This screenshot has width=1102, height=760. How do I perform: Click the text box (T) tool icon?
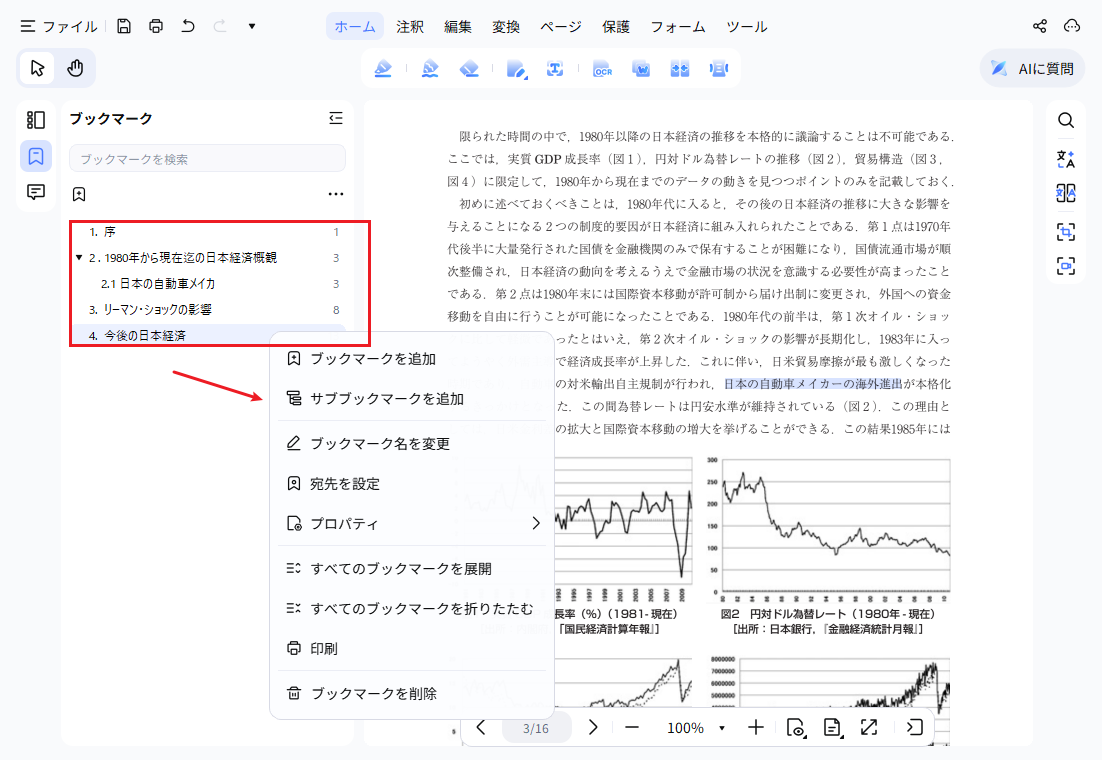[555, 69]
